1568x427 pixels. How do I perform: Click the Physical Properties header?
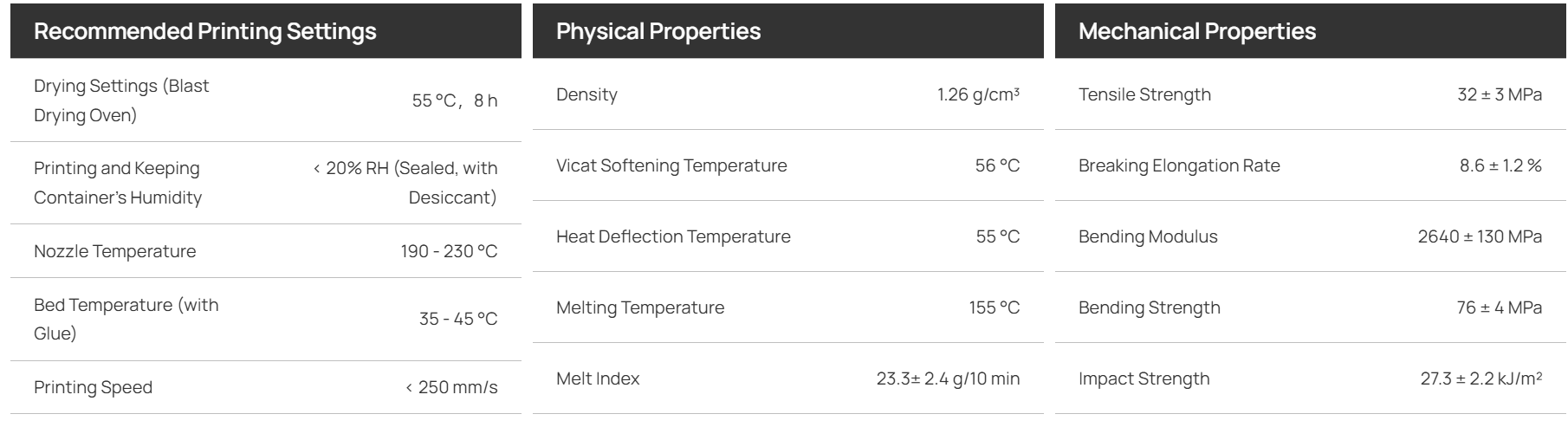click(x=658, y=31)
